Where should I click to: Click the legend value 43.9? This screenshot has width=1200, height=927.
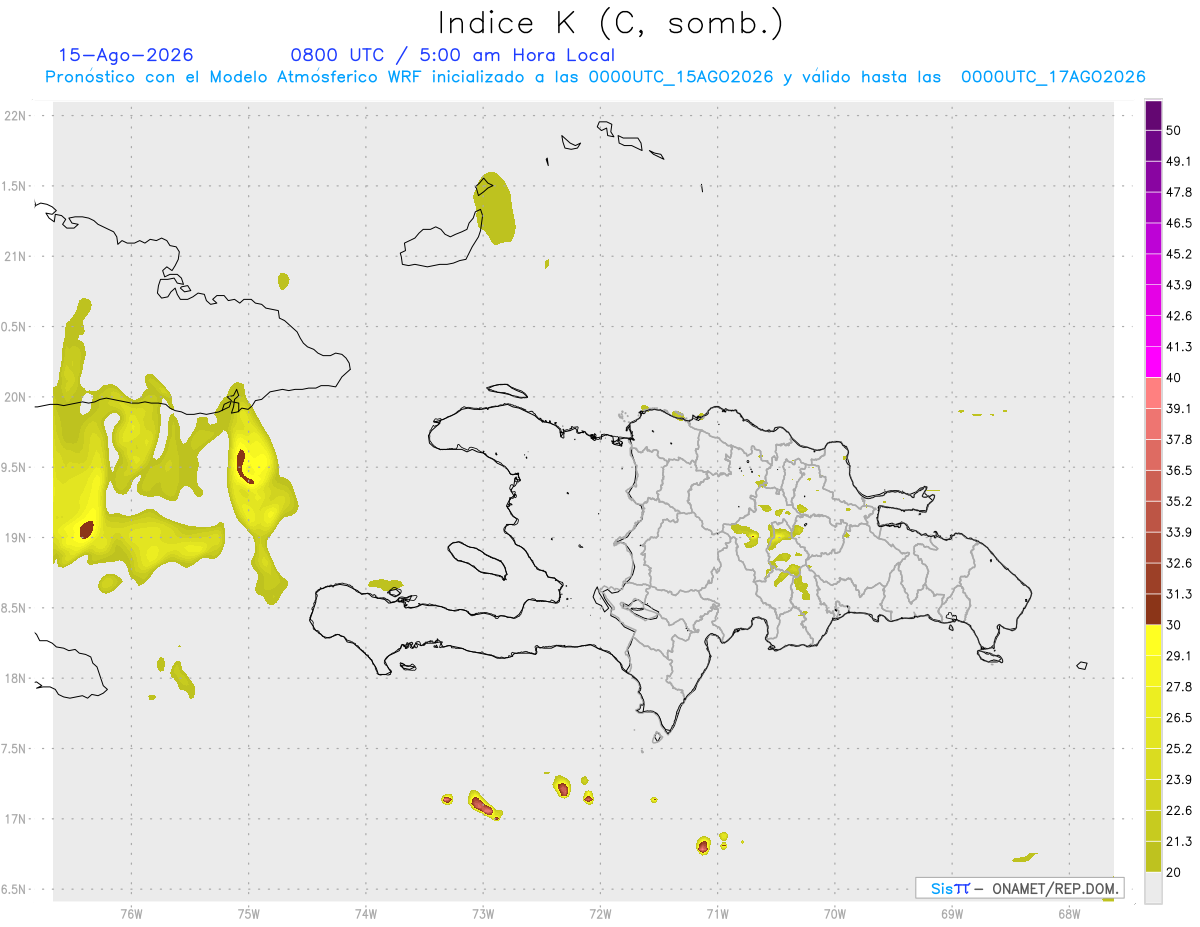point(1179,285)
